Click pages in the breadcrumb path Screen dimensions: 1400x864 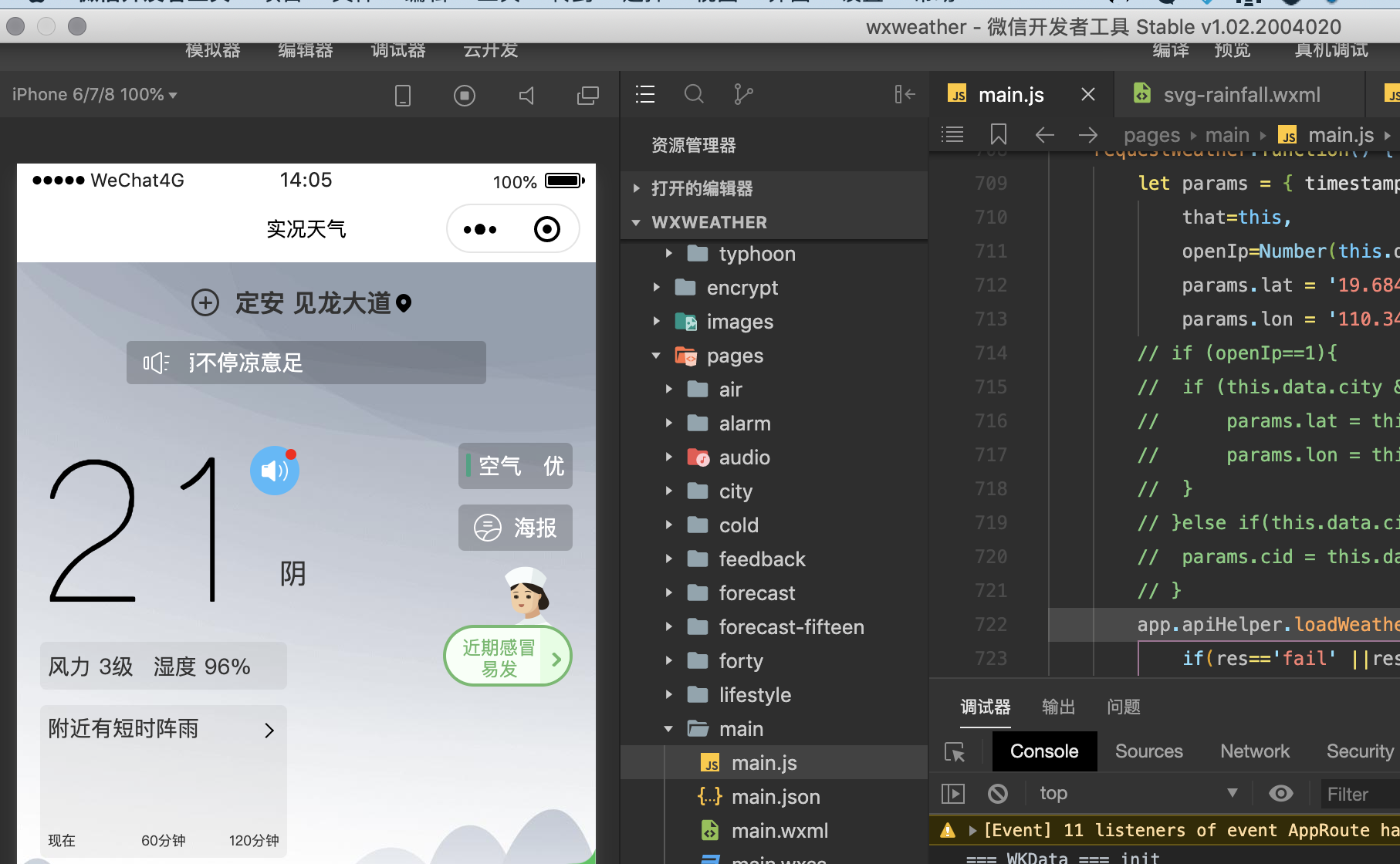(1151, 135)
